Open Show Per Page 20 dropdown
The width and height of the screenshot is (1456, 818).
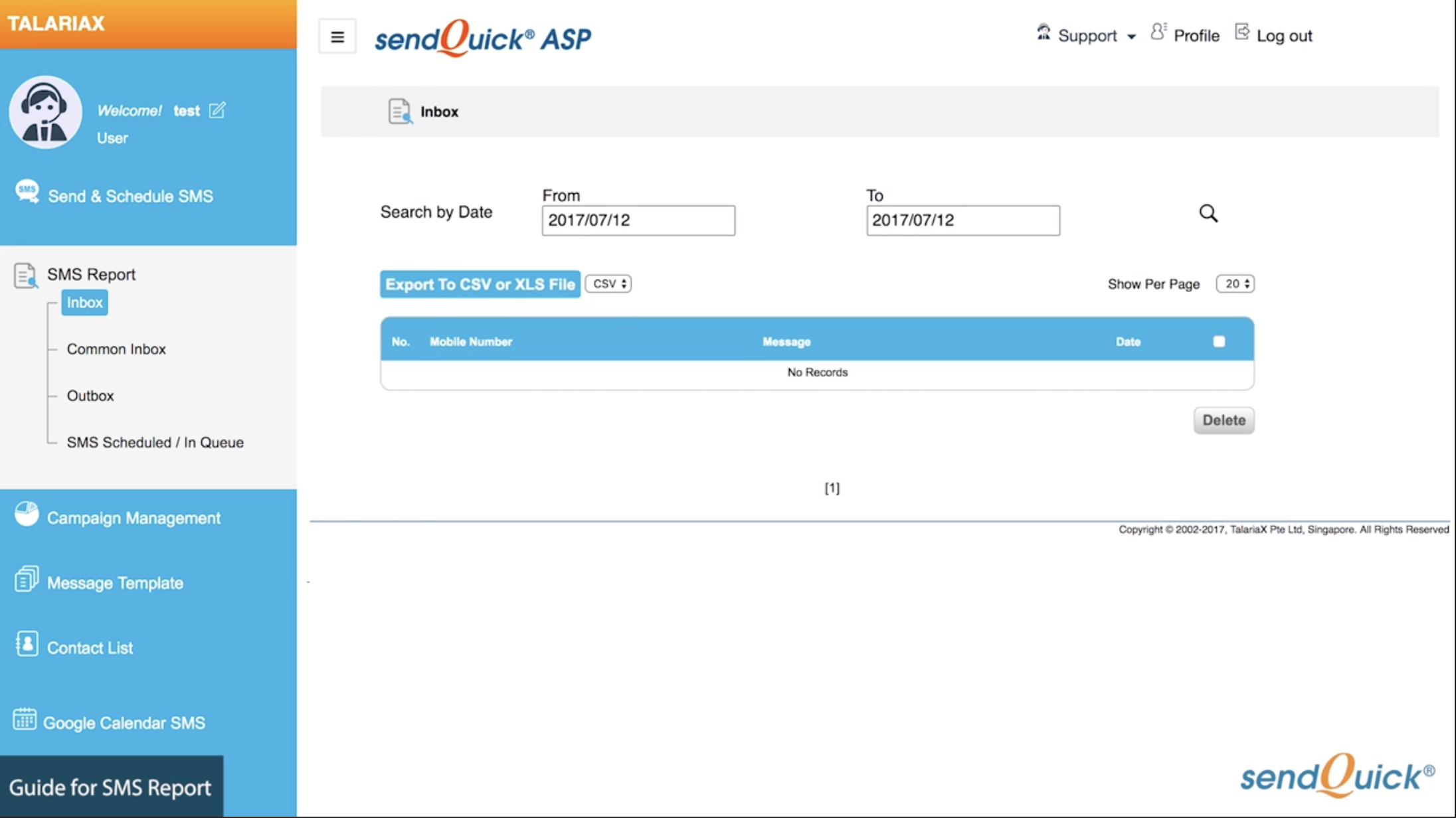(x=1235, y=284)
